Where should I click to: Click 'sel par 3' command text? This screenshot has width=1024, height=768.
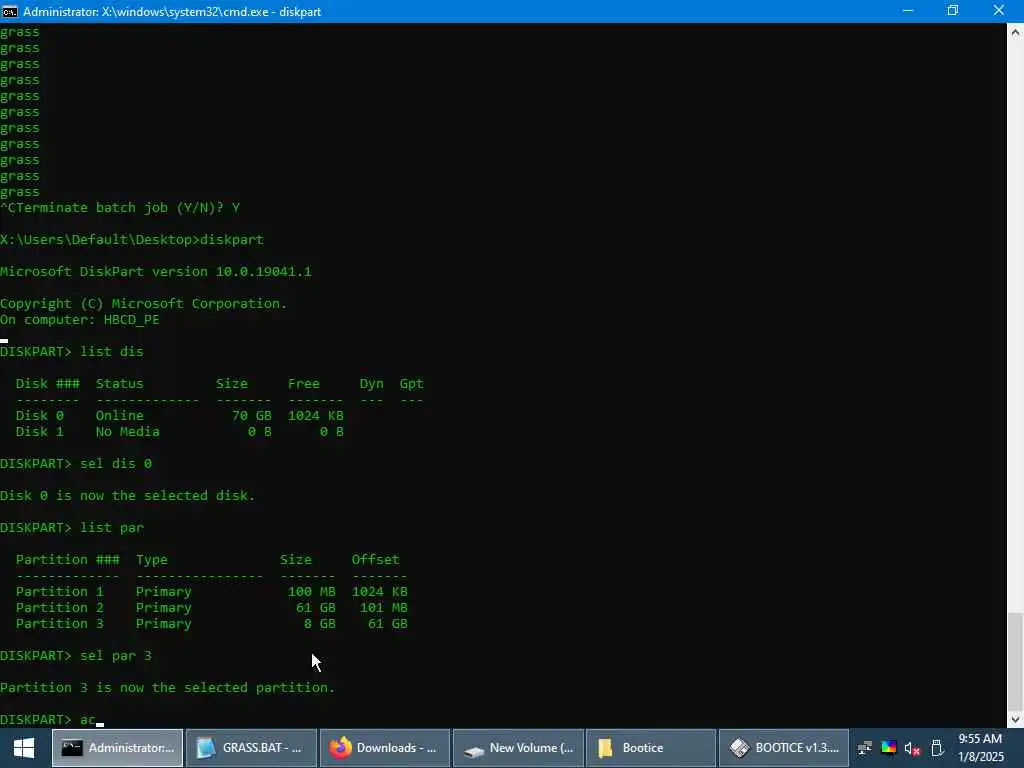click(x=116, y=656)
